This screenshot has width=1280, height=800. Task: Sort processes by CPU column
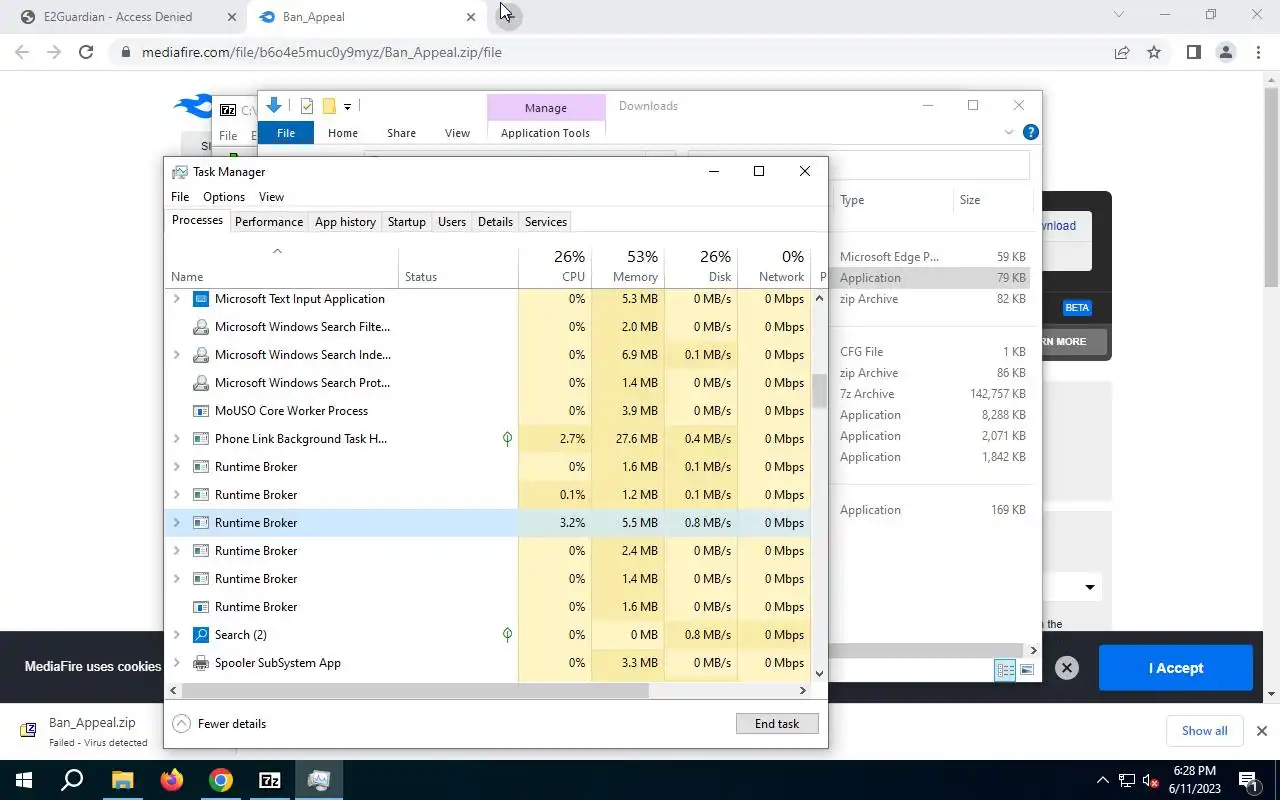[x=555, y=266]
